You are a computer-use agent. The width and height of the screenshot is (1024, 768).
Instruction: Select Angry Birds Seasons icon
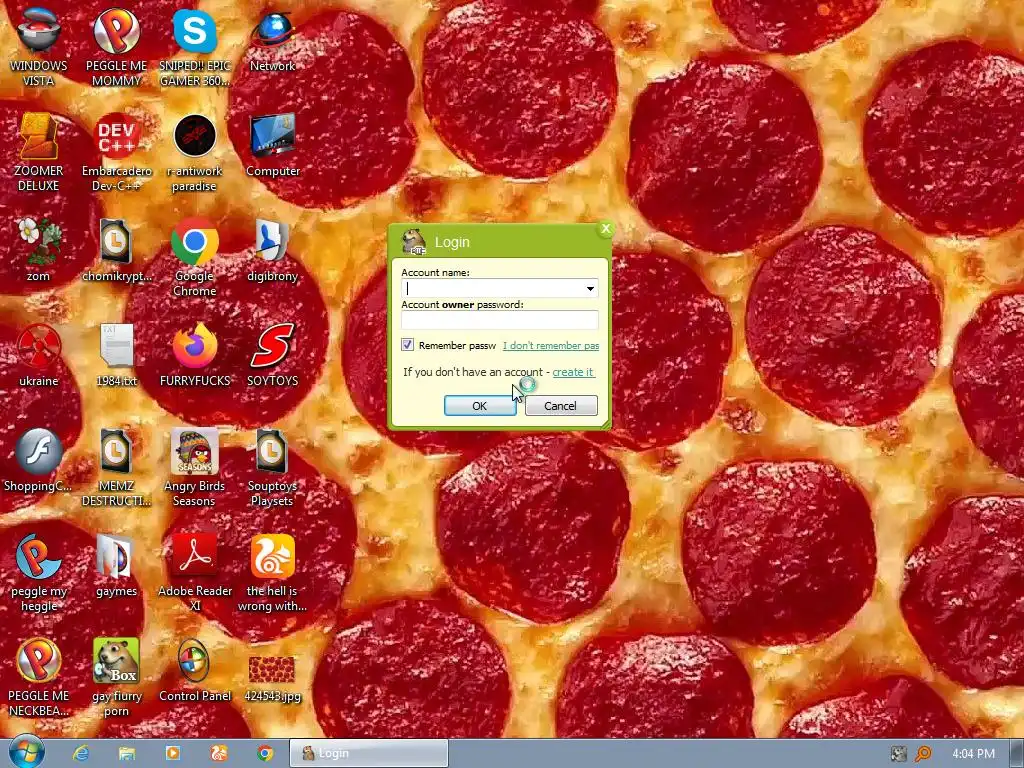195,466
